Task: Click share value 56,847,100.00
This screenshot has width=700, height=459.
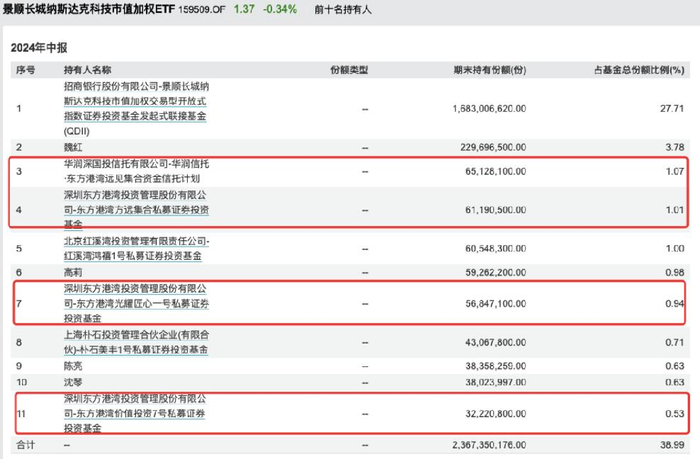Action: point(496,304)
